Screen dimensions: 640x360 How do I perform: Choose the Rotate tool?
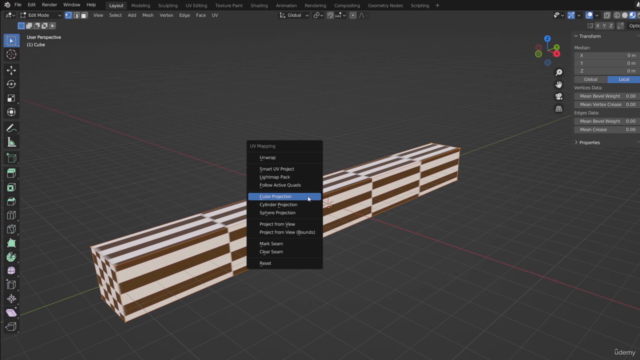(x=11, y=84)
